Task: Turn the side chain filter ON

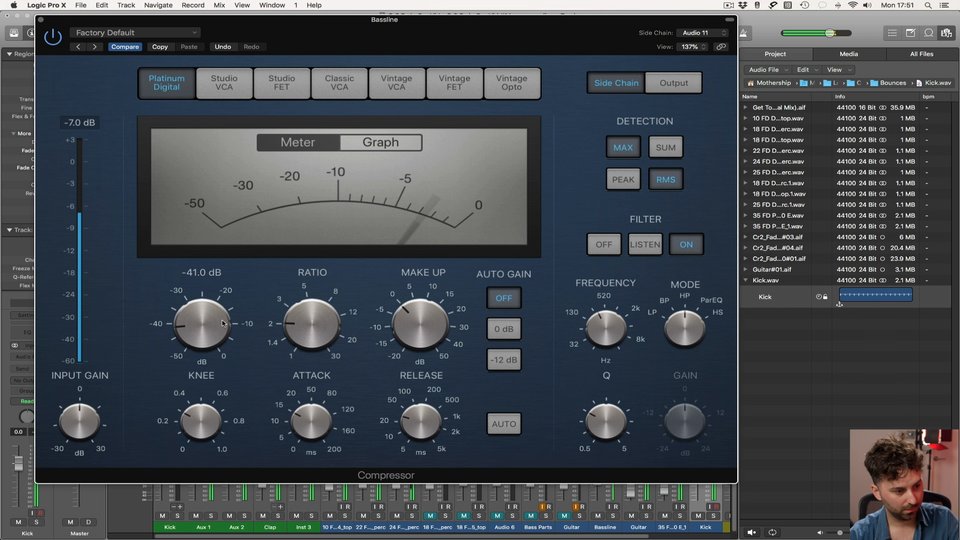Action: (686, 244)
